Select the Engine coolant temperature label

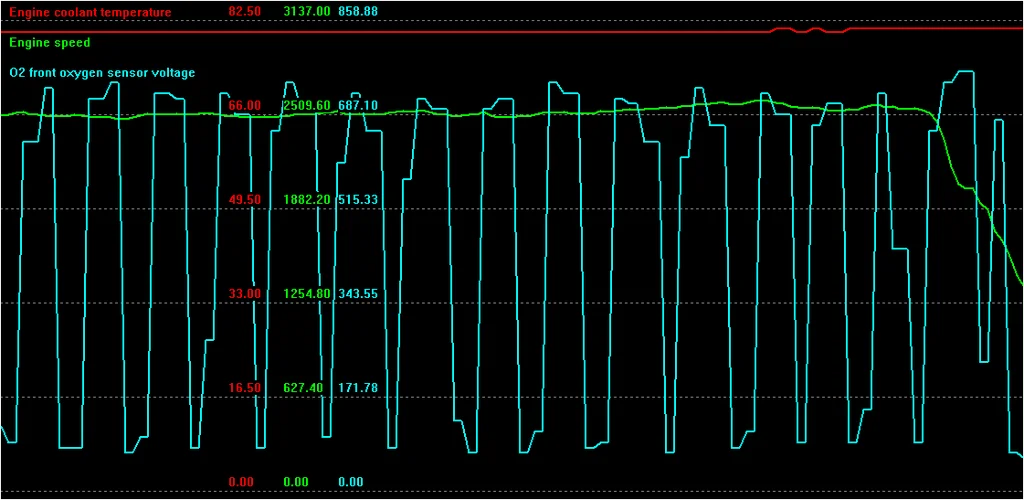[90, 12]
